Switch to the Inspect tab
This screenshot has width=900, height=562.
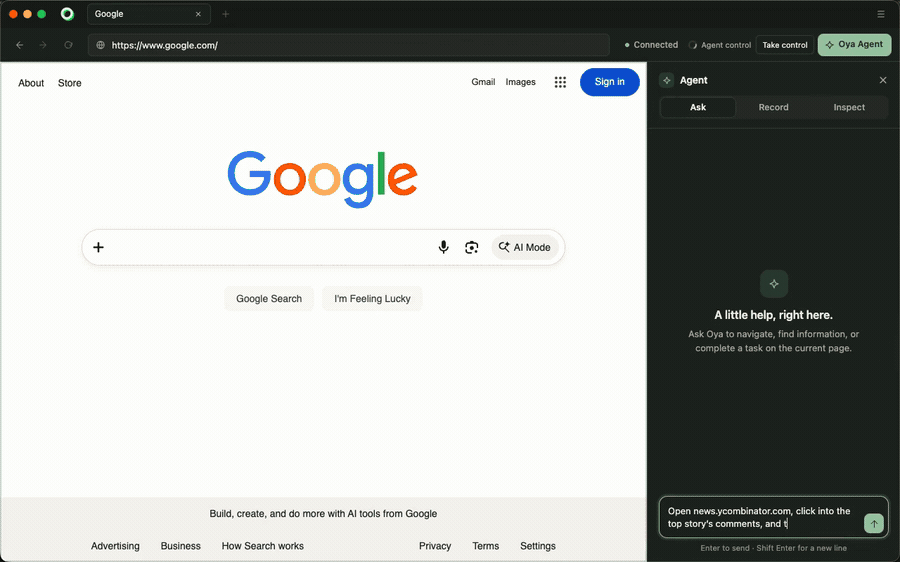(849, 107)
